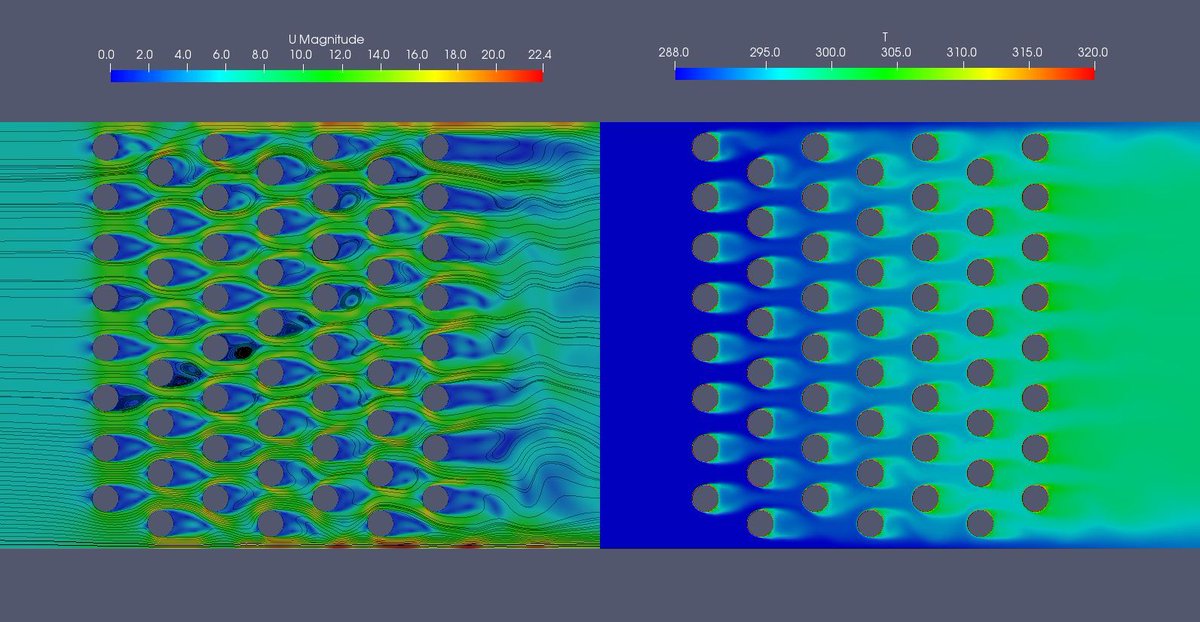Click the '22.4' maximum velocity label
The image size is (1200, 622).
click(x=541, y=55)
